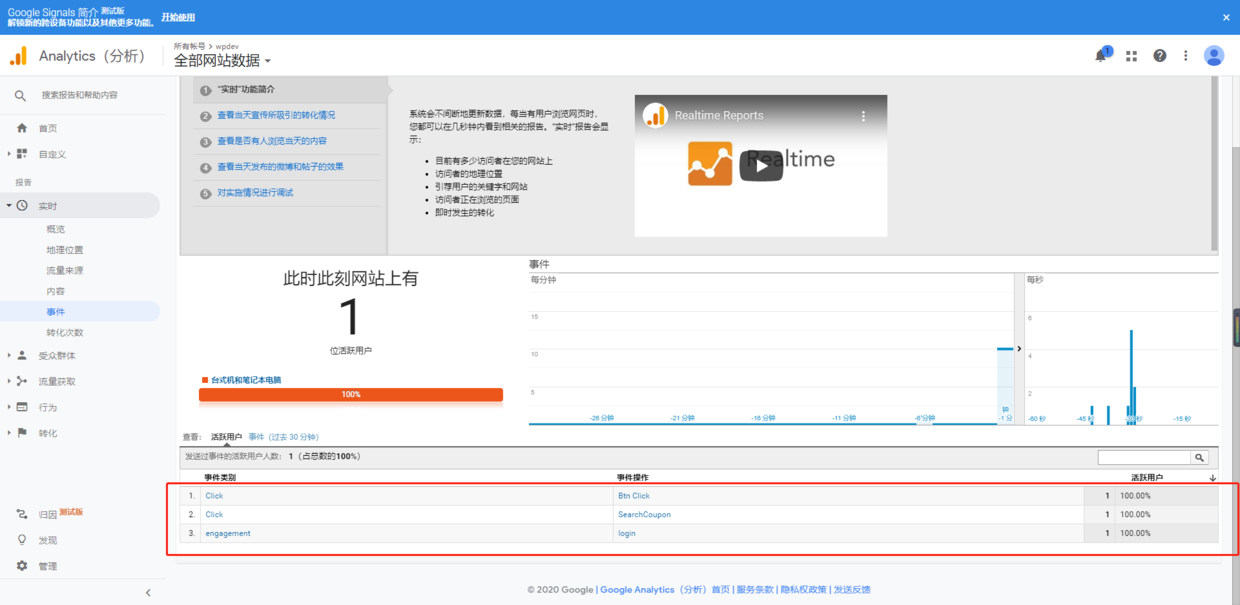Open 地理位置 realtime report
This screenshot has height=605, width=1240.
click(x=65, y=250)
